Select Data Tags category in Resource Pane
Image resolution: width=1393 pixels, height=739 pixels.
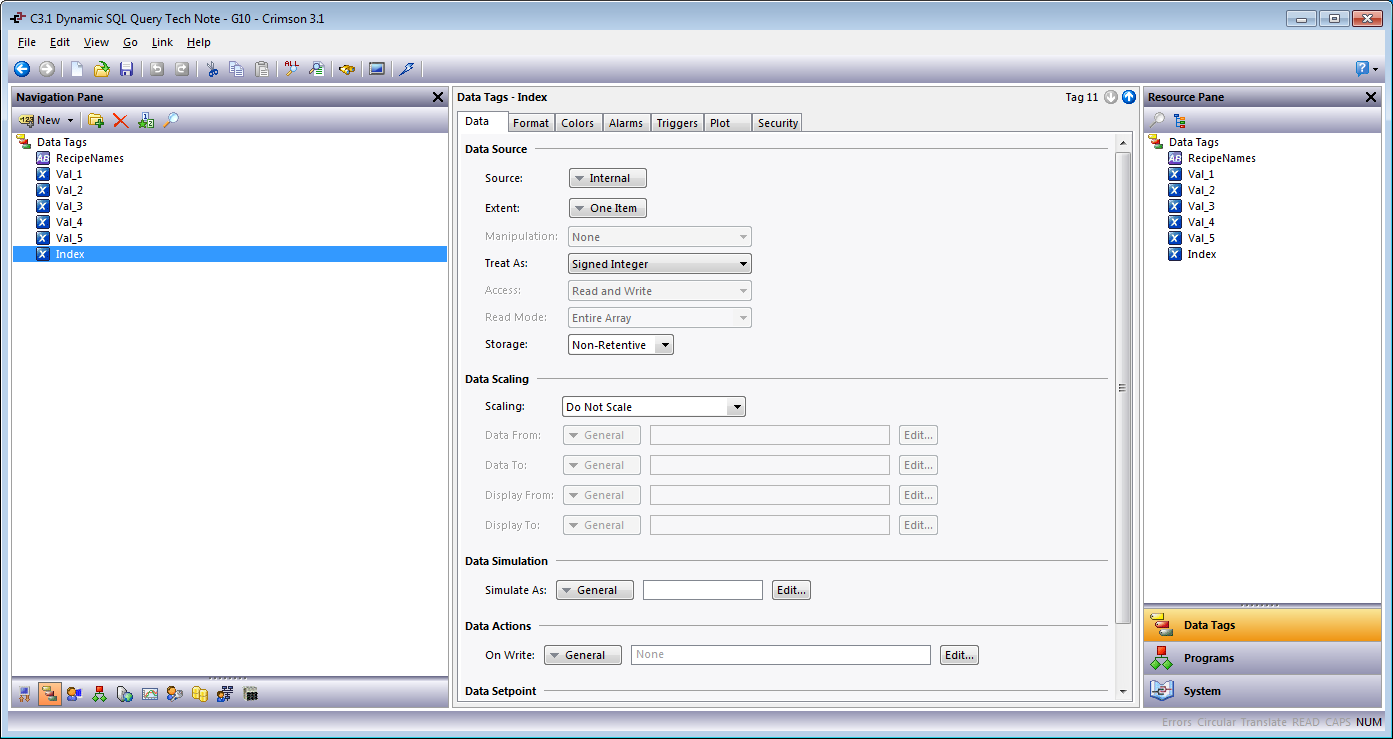(1263, 625)
